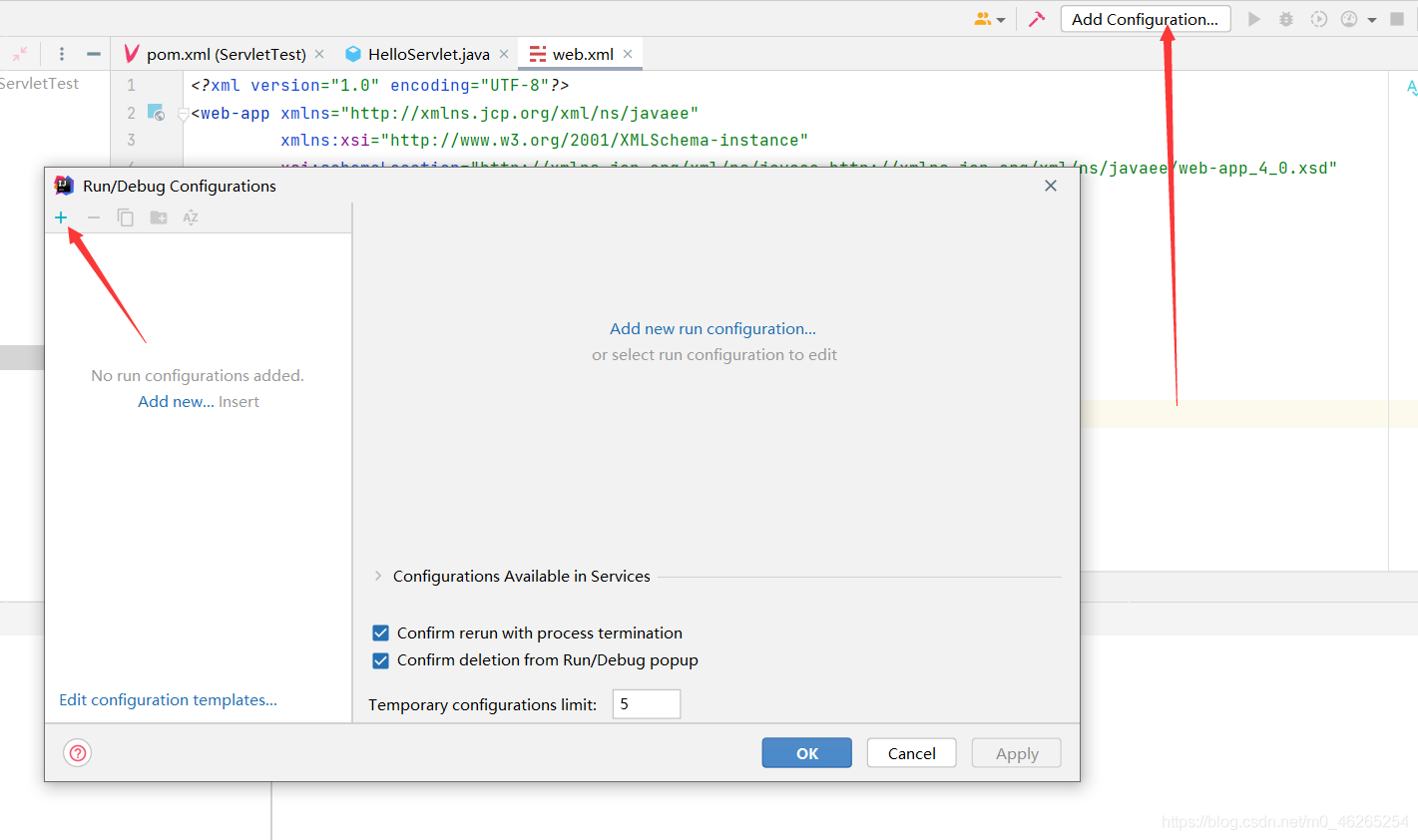The width and height of the screenshot is (1418, 840).
Task: Click the gutter icon on line 2
Action: pos(156,113)
